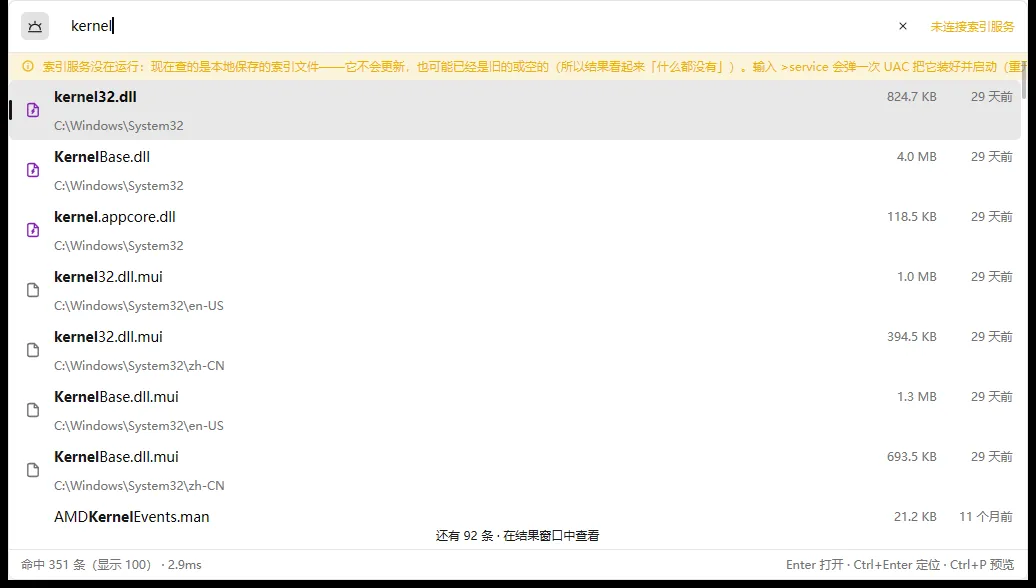1036x588 pixels.
Task: Click the path C:\Windows\System32 under kernel.appcore.dll
Action: click(119, 246)
